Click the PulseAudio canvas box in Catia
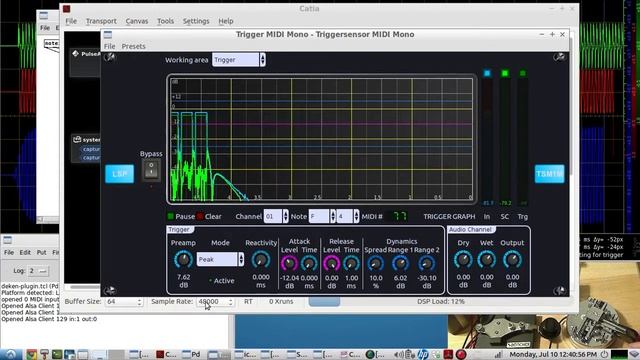This screenshot has height=360, width=640. (x=85, y=63)
